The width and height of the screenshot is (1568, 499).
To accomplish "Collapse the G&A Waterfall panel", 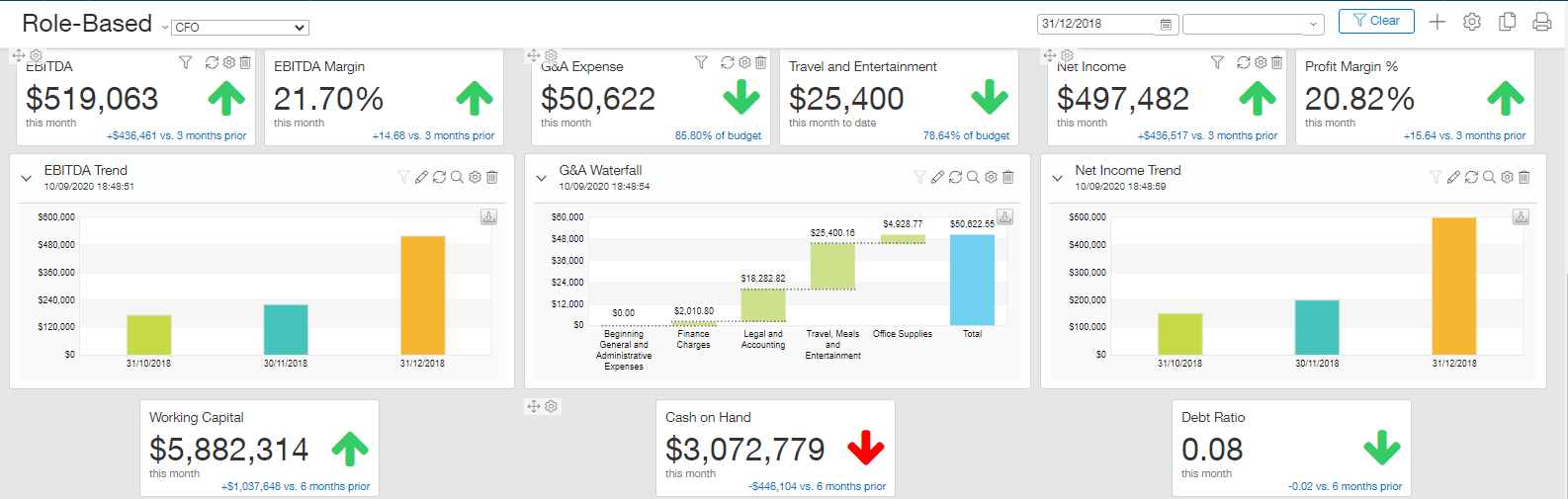I will [x=541, y=179].
